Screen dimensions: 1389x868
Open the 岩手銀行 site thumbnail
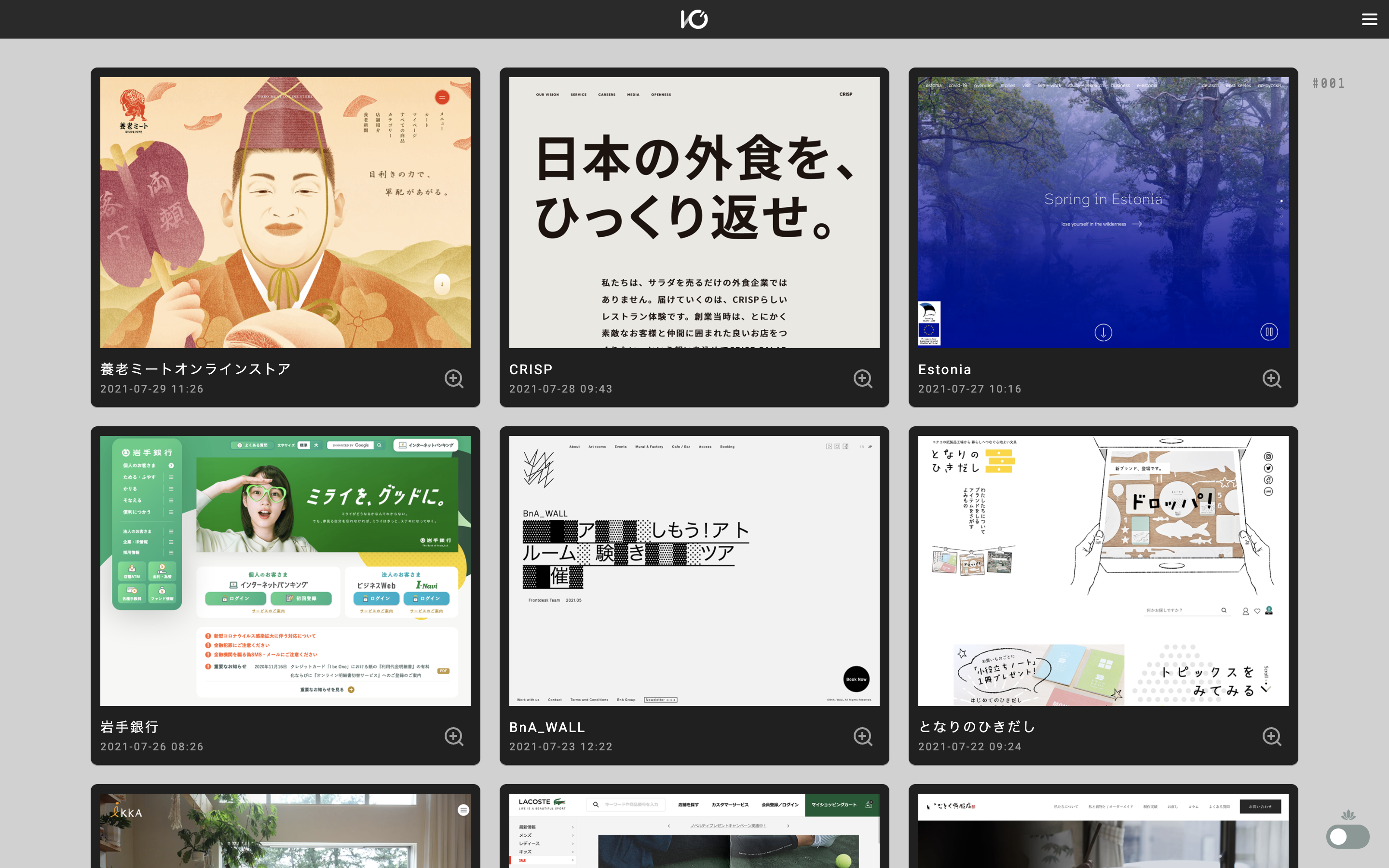(285, 570)
